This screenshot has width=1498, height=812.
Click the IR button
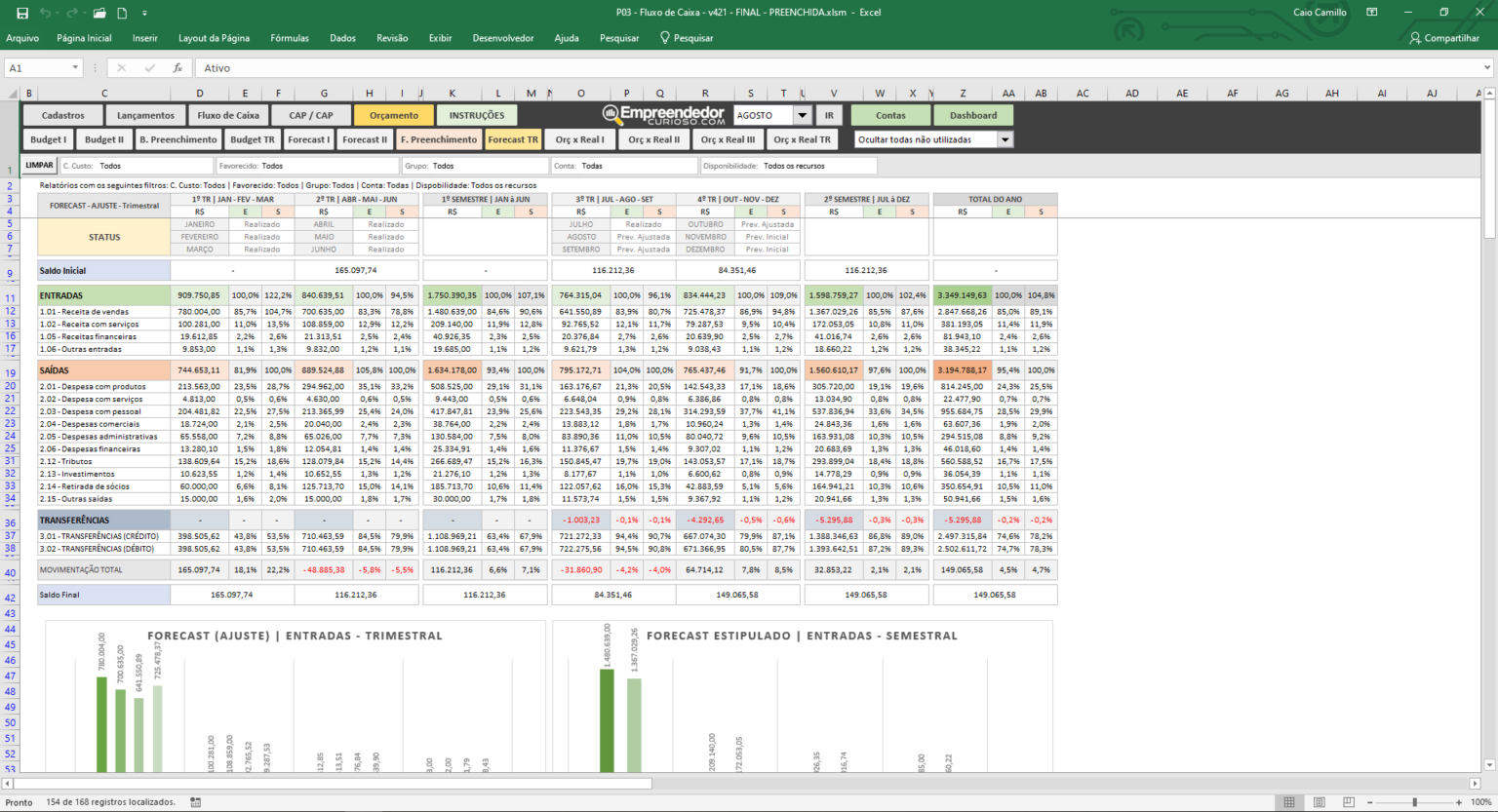[829, 115]
